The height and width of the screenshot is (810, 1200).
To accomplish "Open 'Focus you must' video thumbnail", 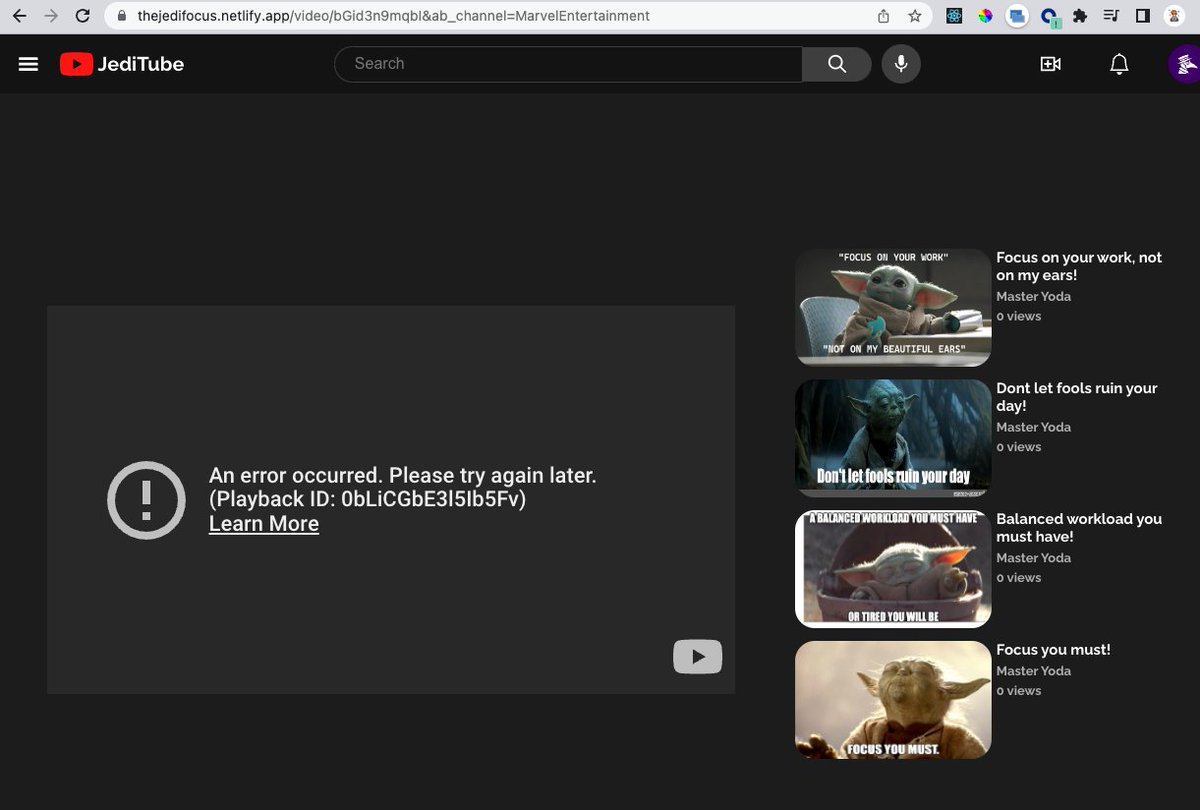I will pyautogui.click(x=893, y=700).
